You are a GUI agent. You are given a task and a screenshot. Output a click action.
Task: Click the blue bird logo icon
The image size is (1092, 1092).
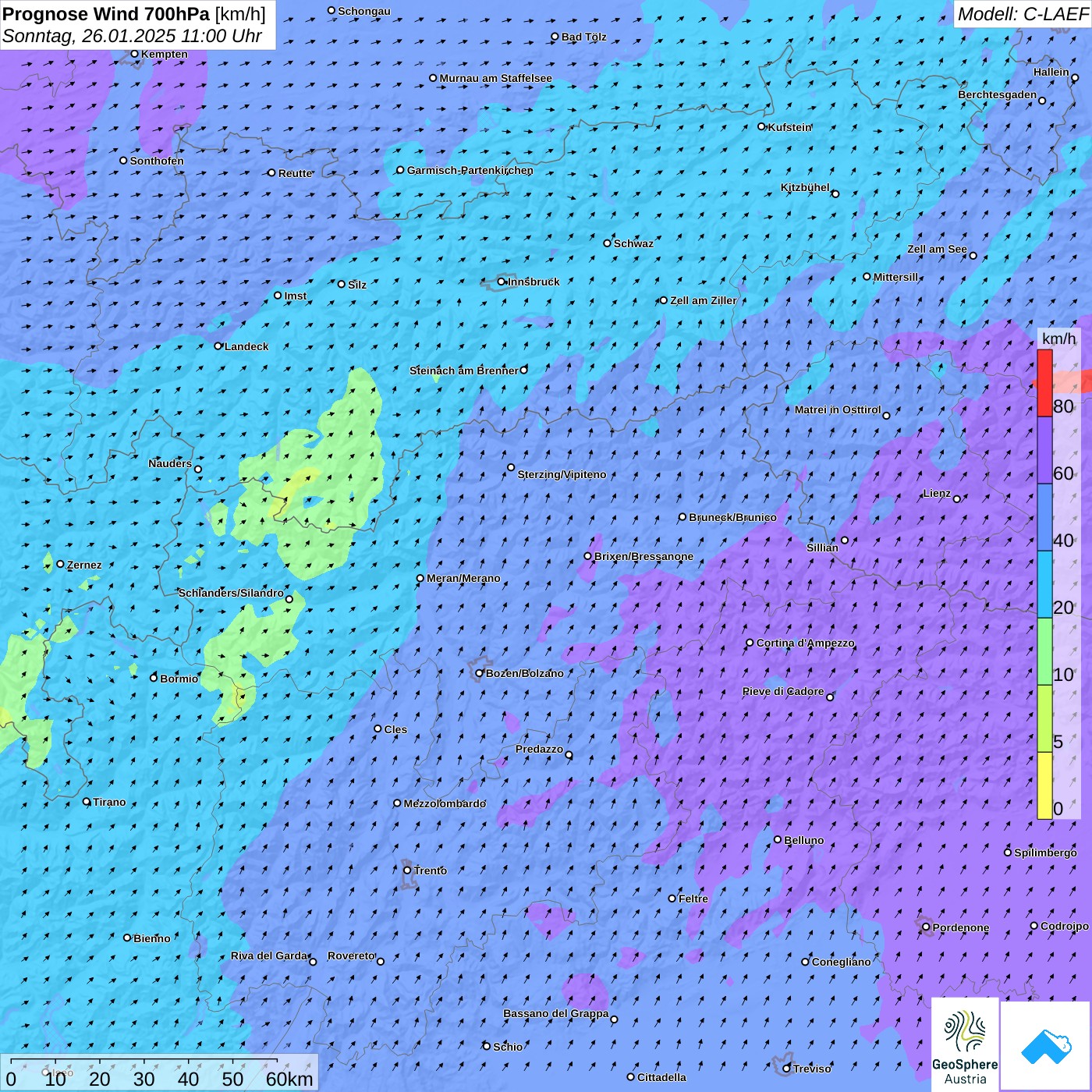[1045, 1047]
